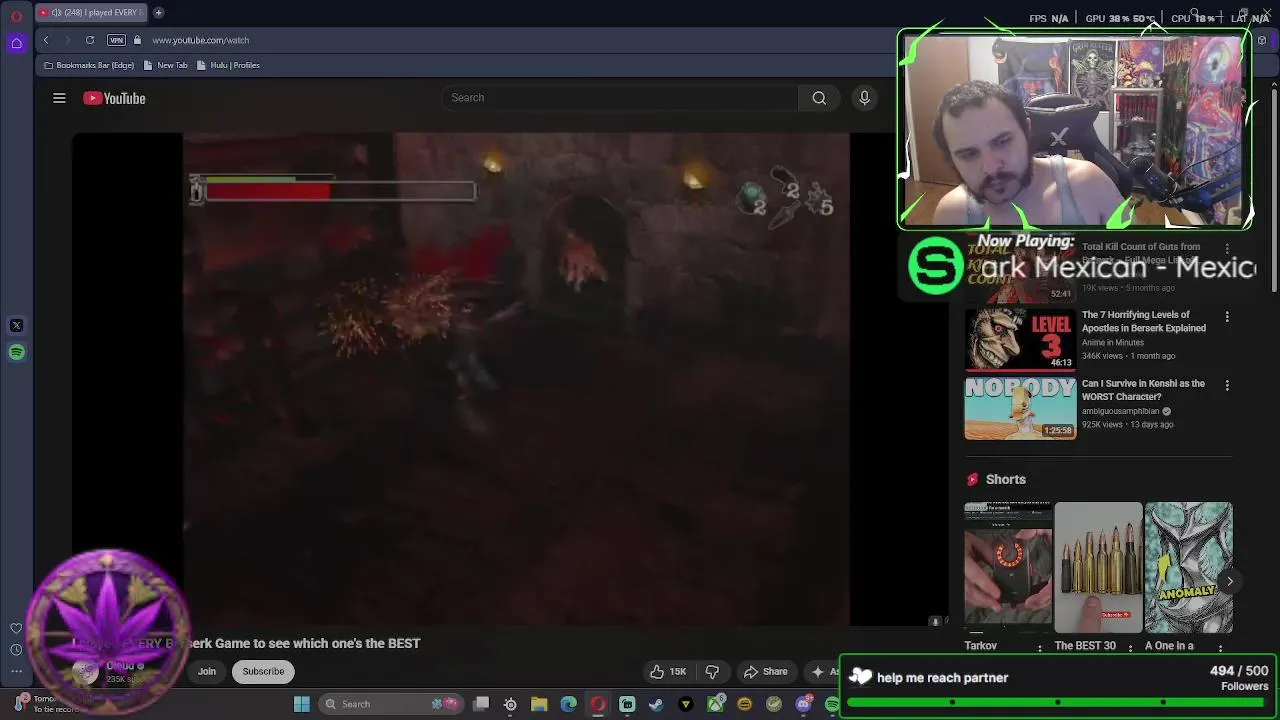Open New Tab bookmark
Image resolution: width=1280 pixels, height=720 pixels.
click(166, 65)
